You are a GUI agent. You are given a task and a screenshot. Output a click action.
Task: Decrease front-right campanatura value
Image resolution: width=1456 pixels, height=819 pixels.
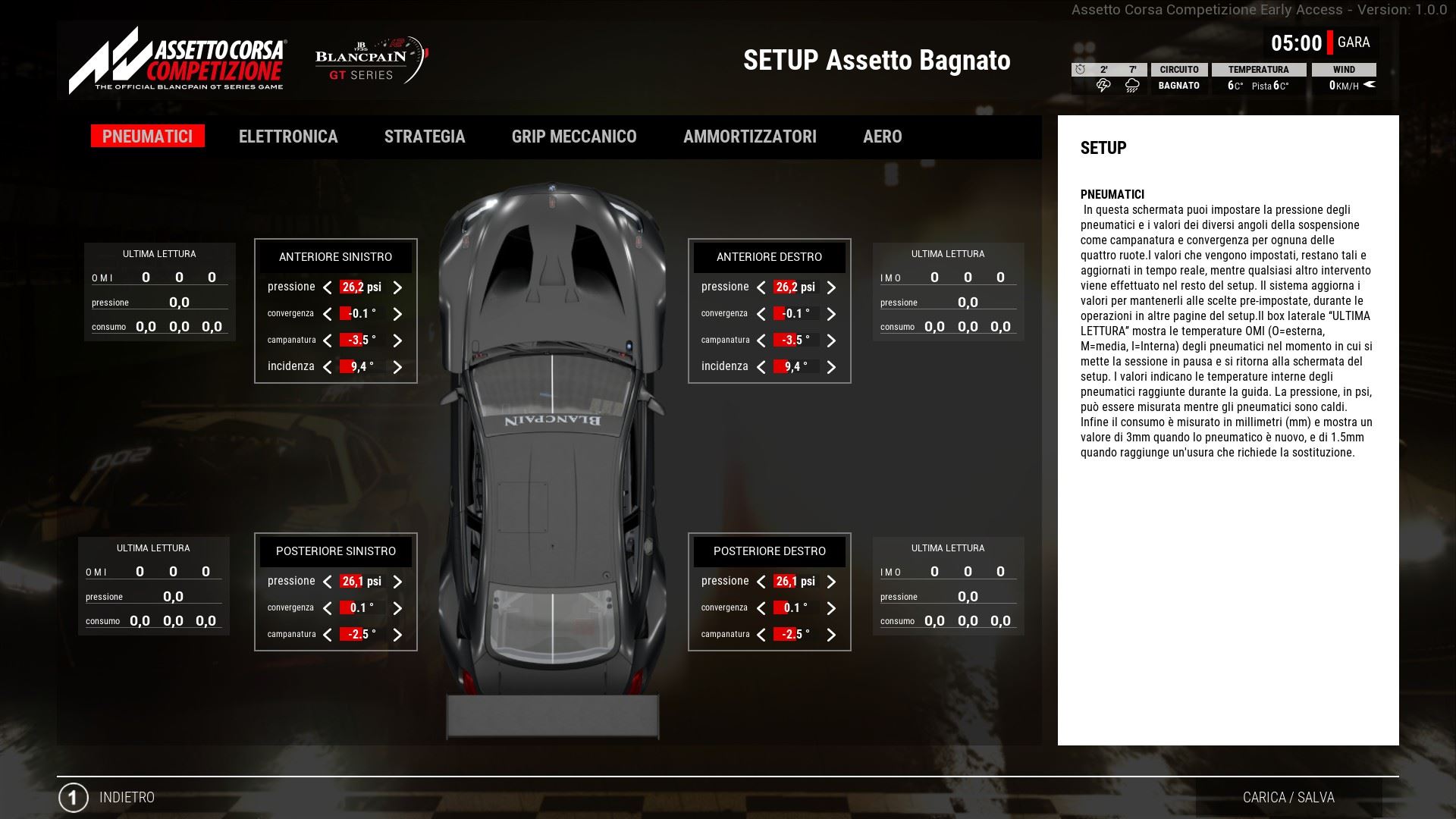pyautogui.click(x=761, y=340)
